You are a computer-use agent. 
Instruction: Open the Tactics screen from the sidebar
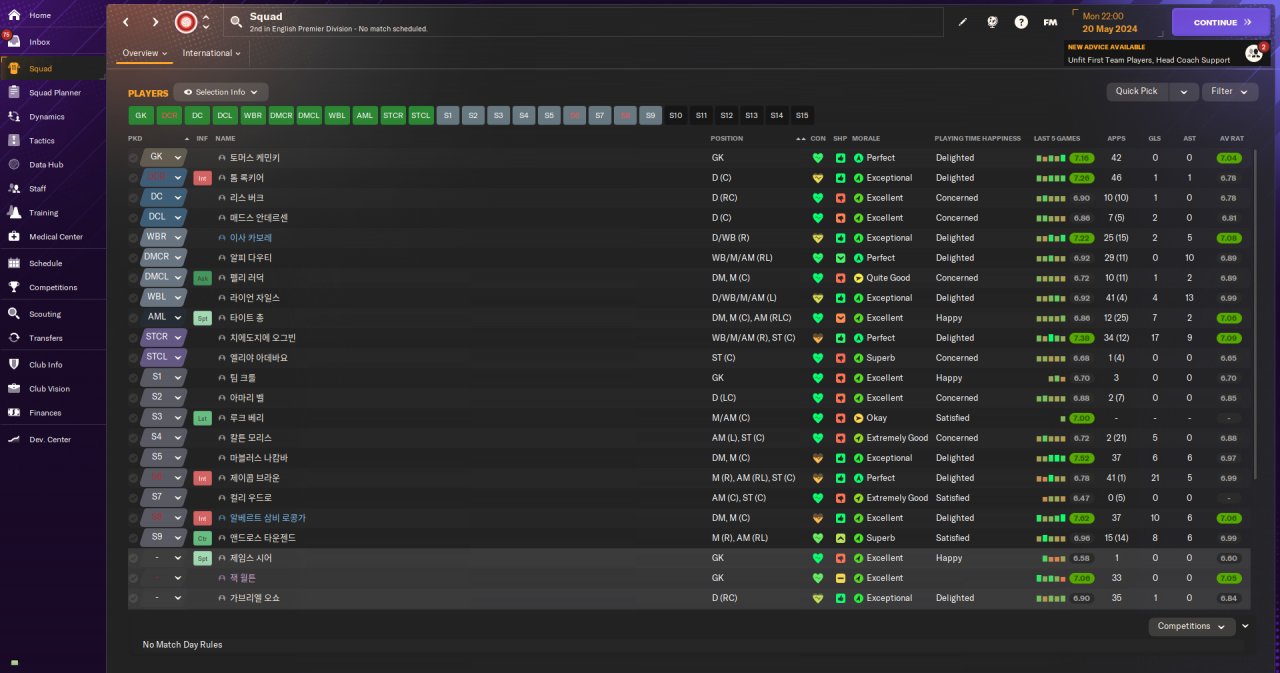(42, 141)
